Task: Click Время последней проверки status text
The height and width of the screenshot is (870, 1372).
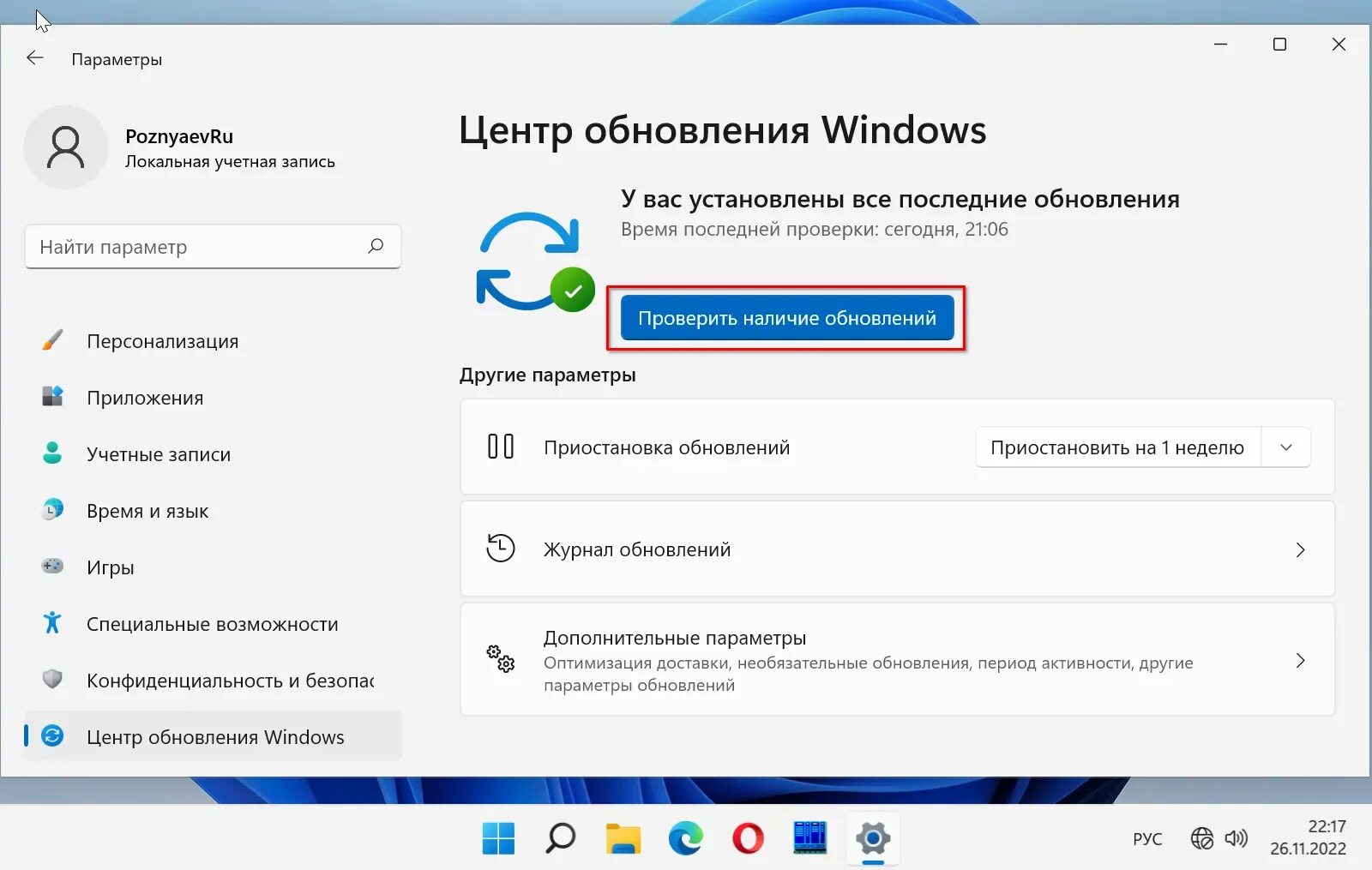Action: point(815,229)
